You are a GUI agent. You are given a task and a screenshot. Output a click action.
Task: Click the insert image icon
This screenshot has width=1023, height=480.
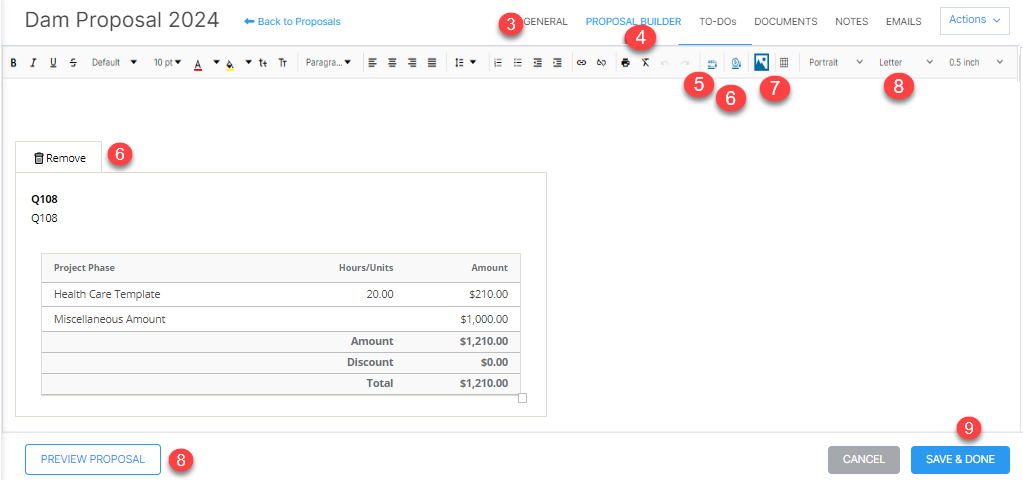click(x=761, y=63)
